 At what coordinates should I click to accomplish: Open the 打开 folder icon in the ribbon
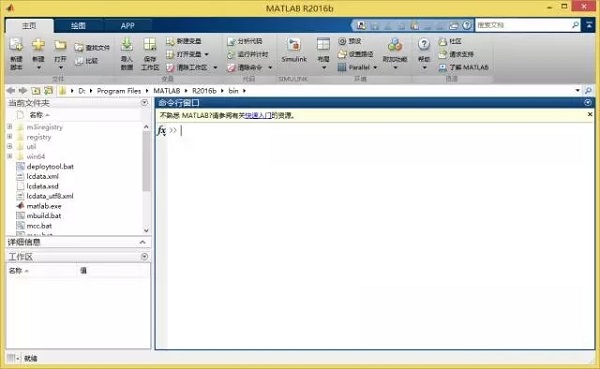click(x=60, y=46)
